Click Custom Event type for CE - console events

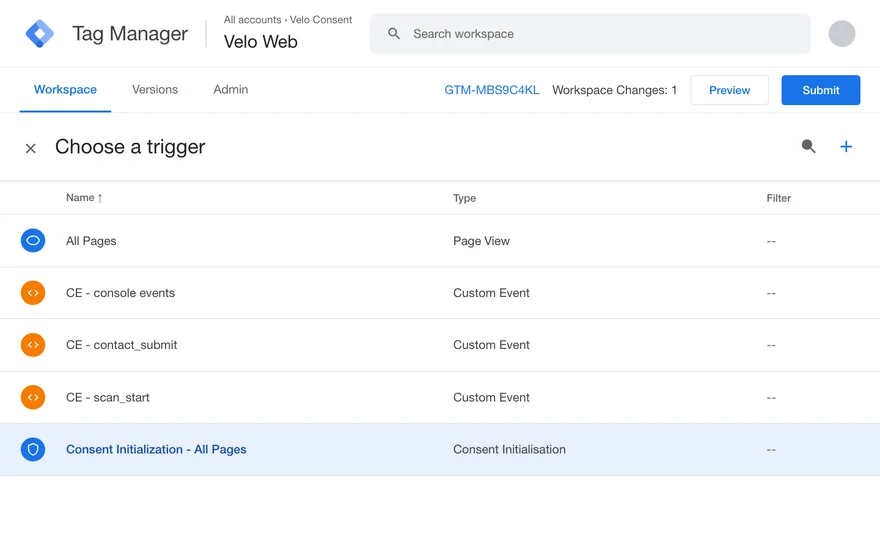[x=491, y=293]
